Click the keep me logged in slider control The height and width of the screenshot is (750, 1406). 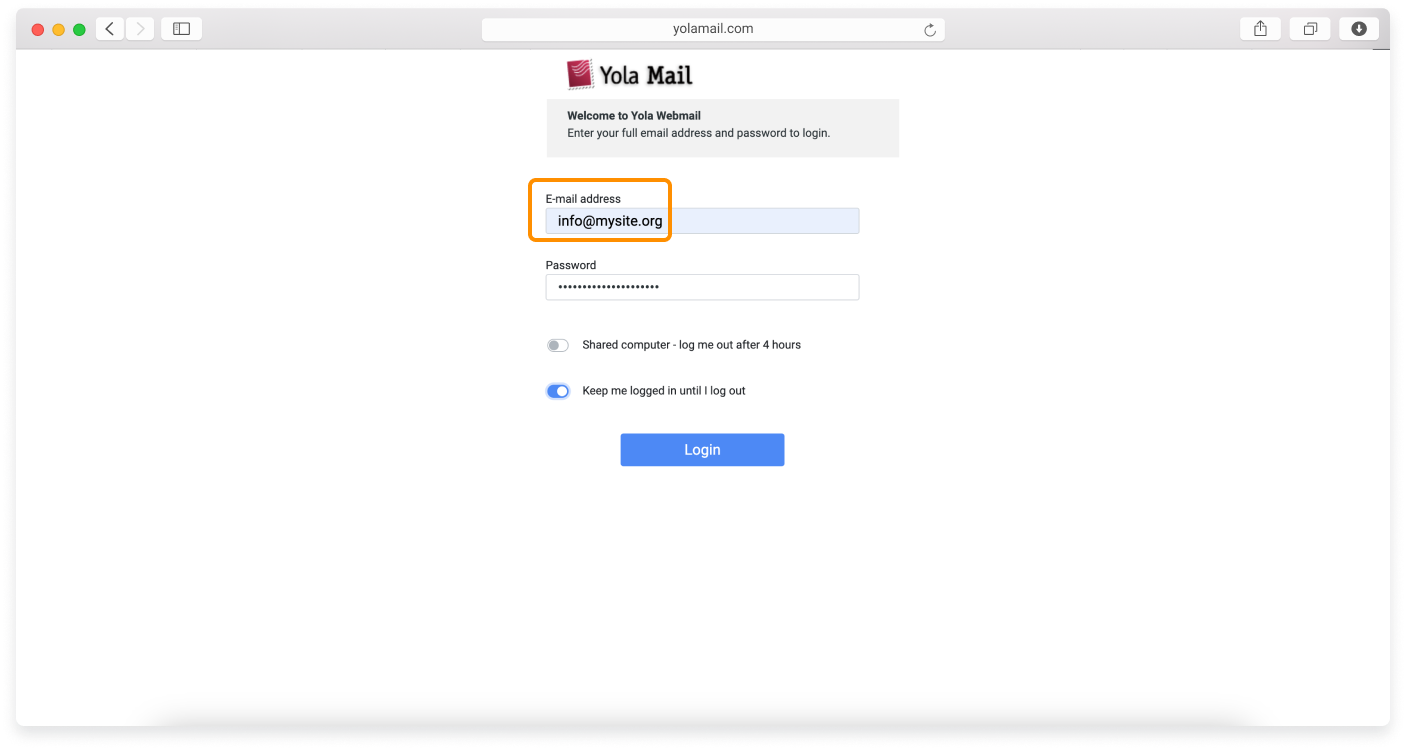point(557,390)
